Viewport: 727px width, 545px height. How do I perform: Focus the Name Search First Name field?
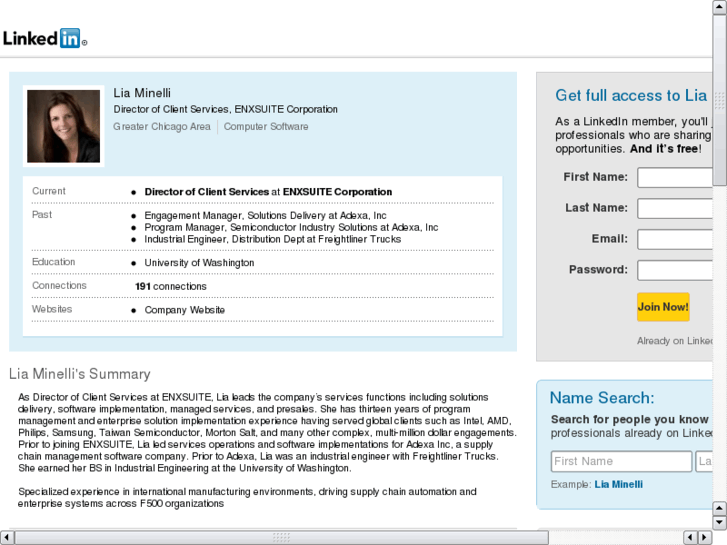pyautogui.click(x=621, y=461)
